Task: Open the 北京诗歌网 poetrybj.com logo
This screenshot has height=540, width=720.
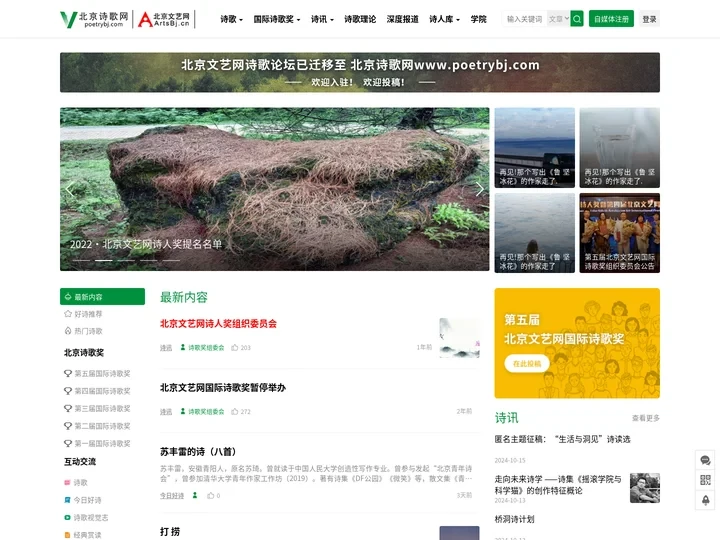Action: [x=95, y=19]
